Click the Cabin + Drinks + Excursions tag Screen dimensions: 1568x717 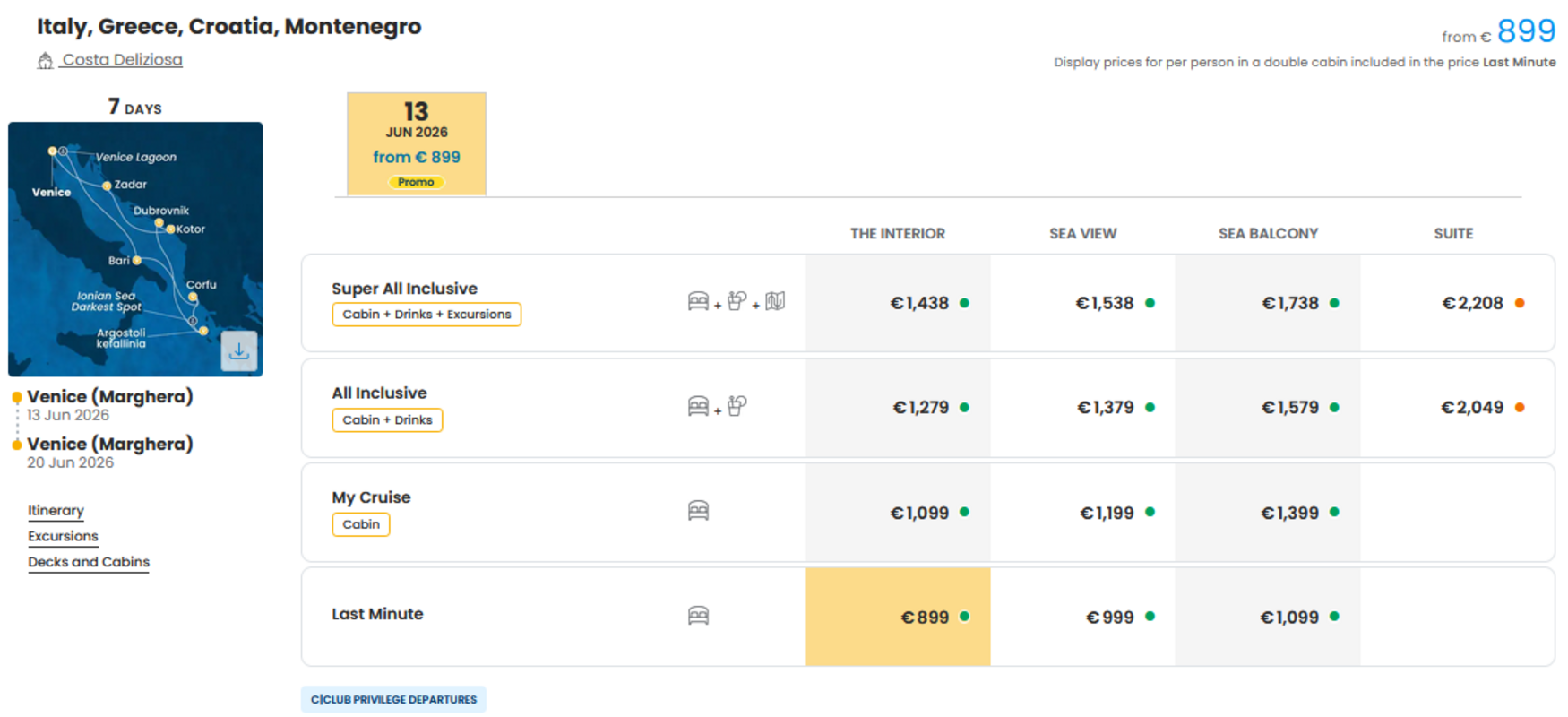(x=426, y=315)
